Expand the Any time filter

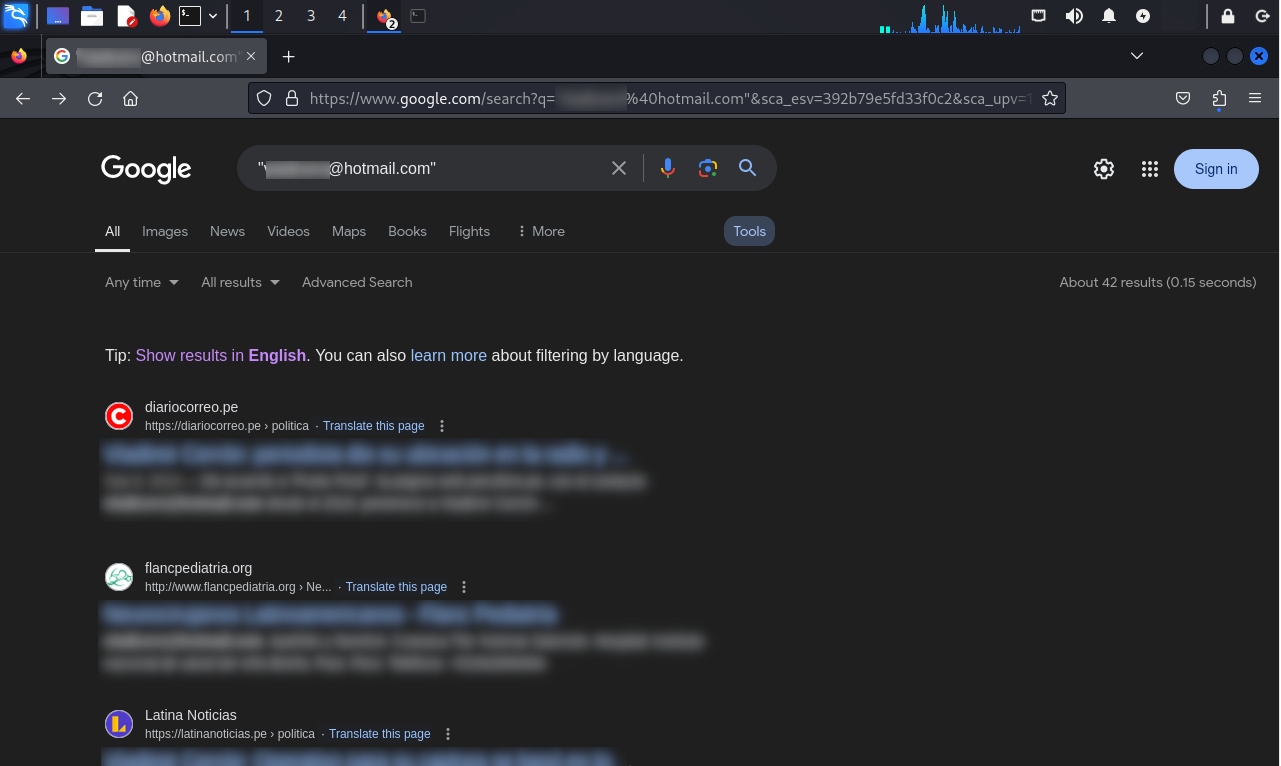tap(142, 282)
